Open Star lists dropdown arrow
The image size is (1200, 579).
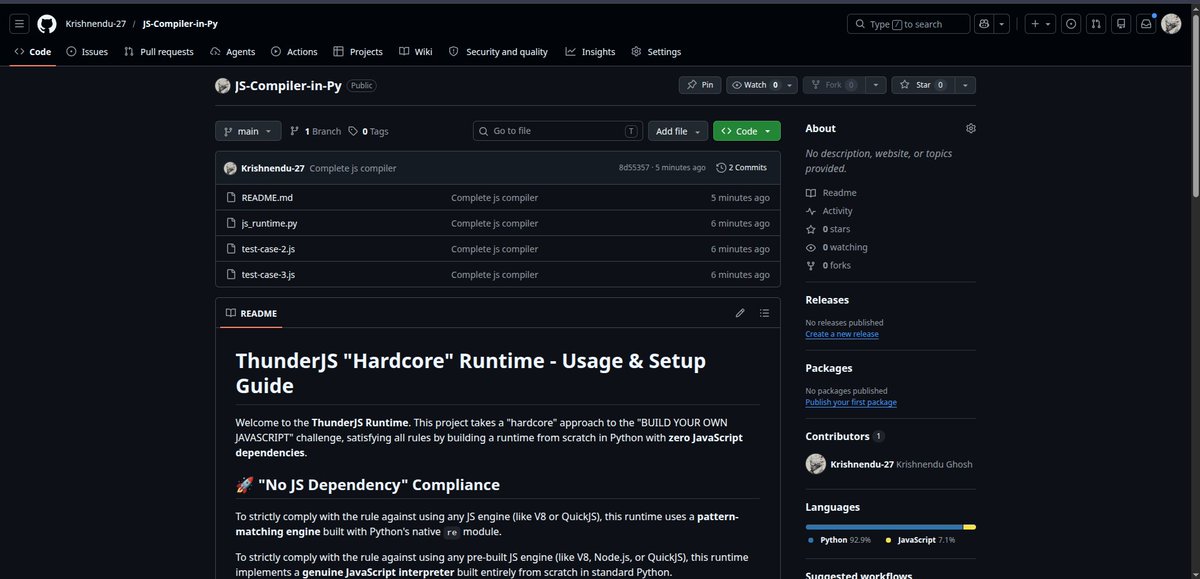965,85
